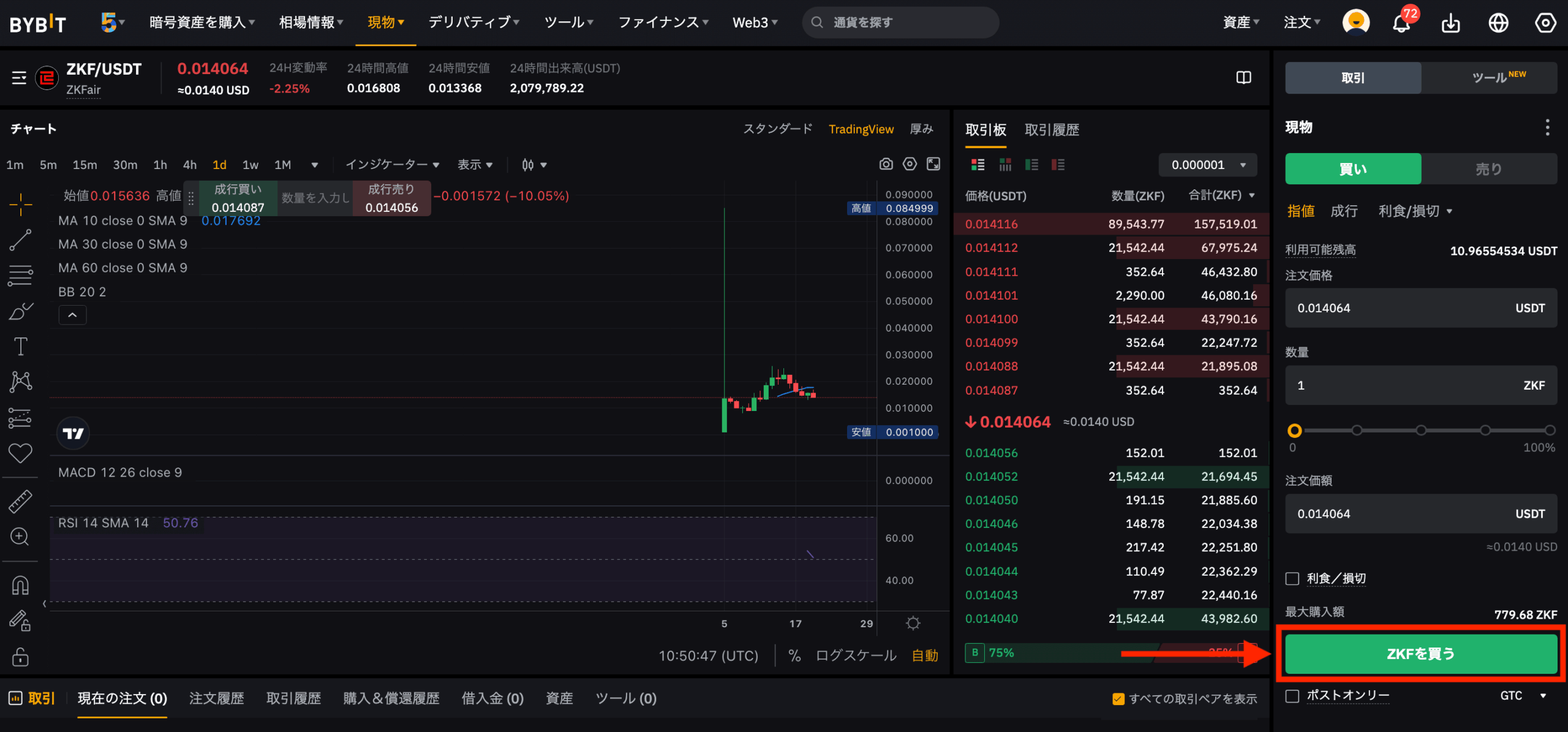
Task: Add chart to favorites heart icon
Action: click(20, 453)
